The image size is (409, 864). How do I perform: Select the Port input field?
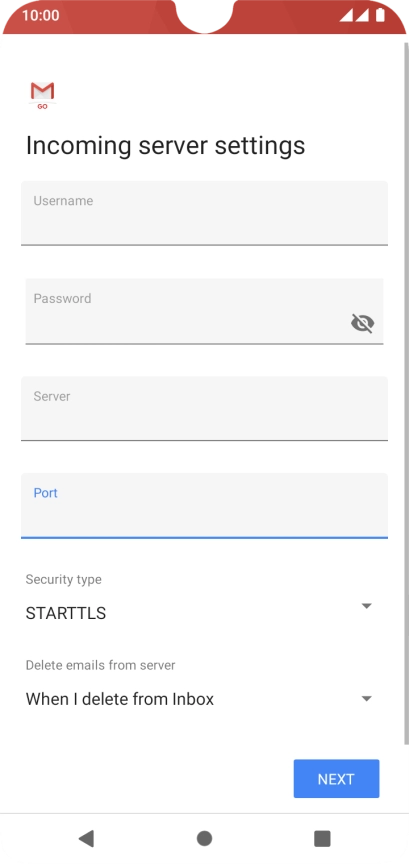point(204,505)
